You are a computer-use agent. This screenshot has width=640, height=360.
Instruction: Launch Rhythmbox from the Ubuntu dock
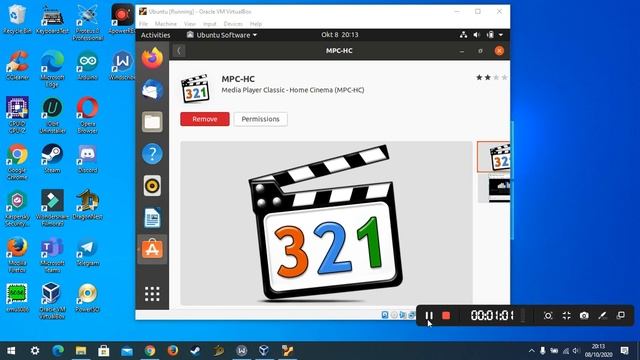[152, 186]
